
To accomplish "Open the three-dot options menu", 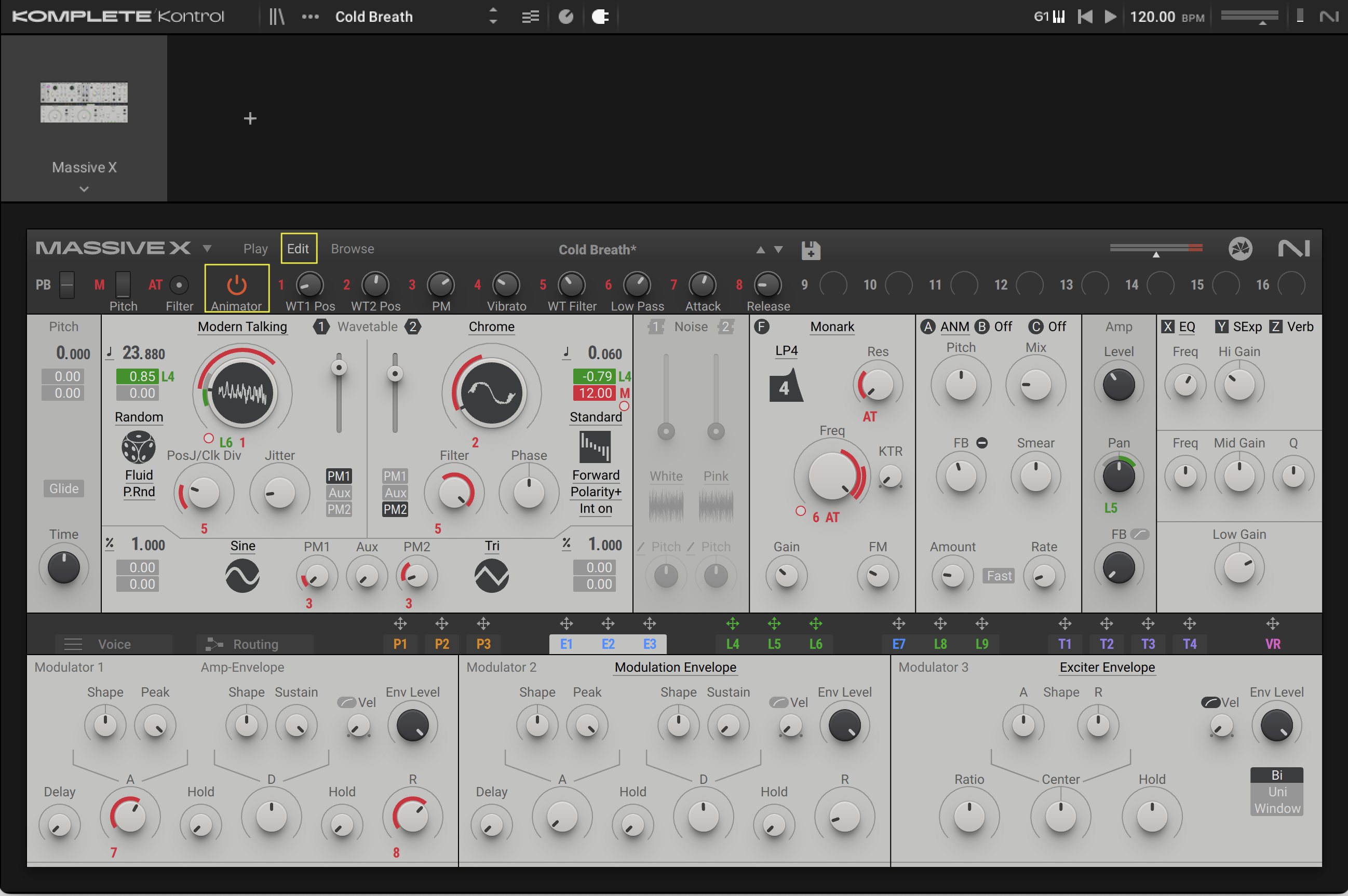I will coord(311,17).
